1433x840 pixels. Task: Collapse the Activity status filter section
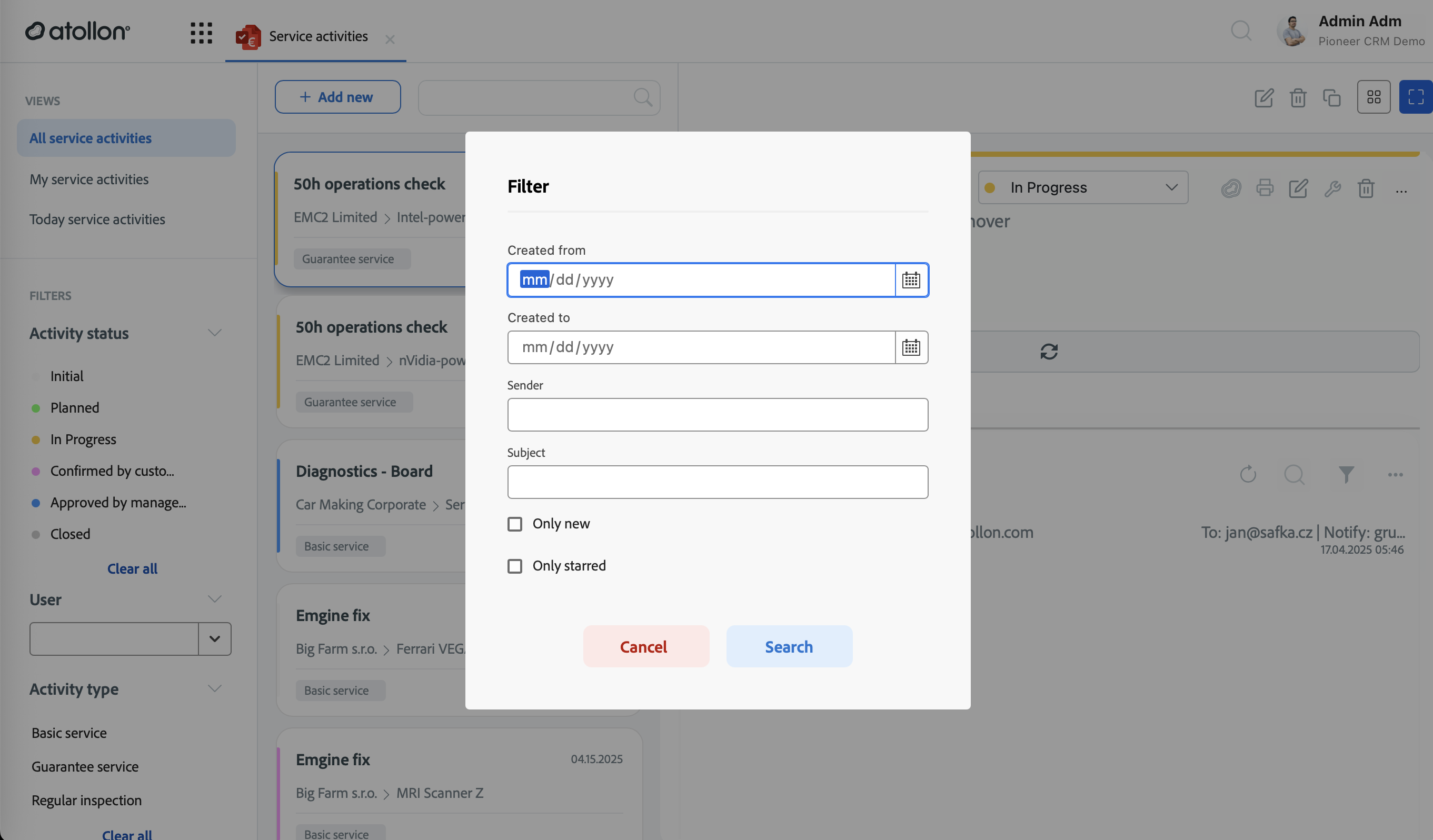(214, 333)
